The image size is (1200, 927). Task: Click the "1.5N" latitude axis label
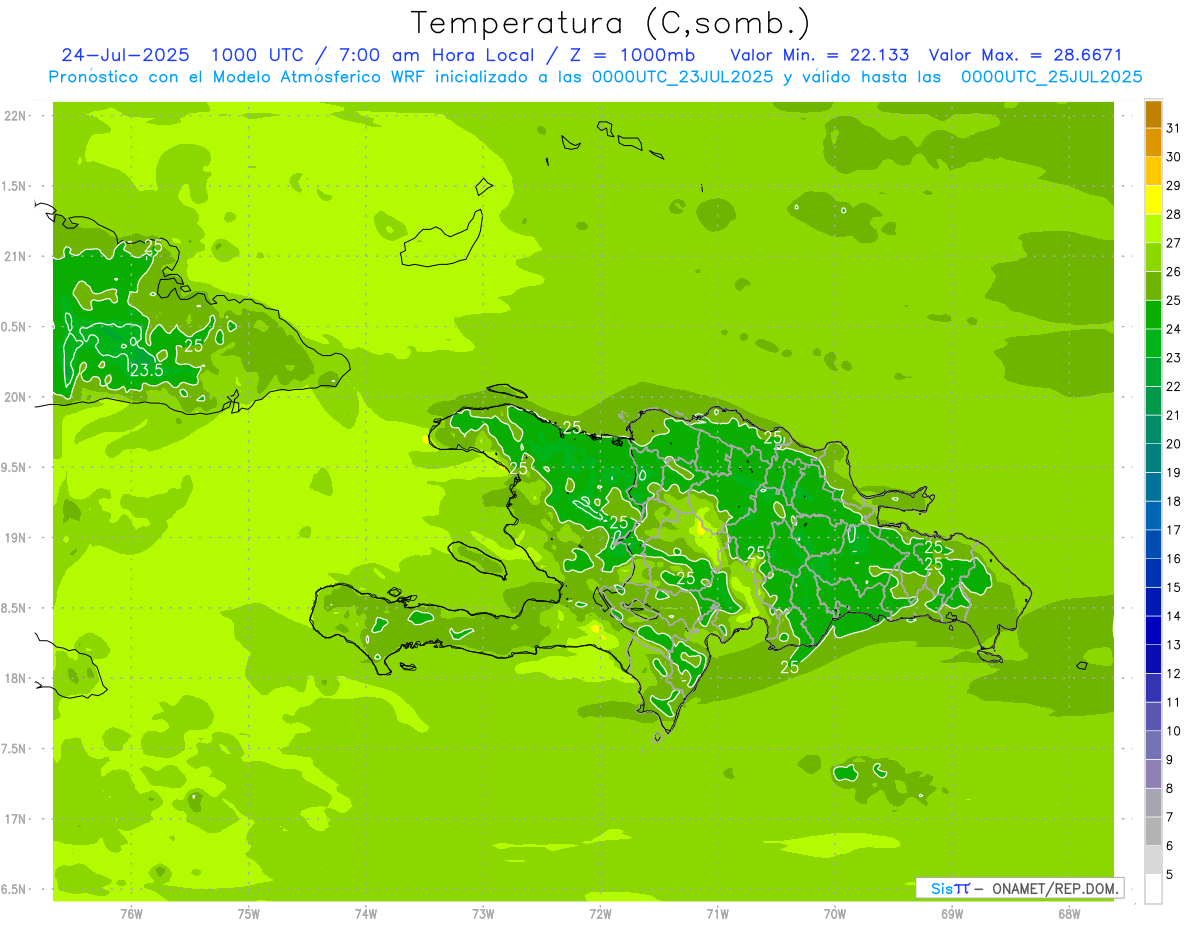(x=15, y=186)
